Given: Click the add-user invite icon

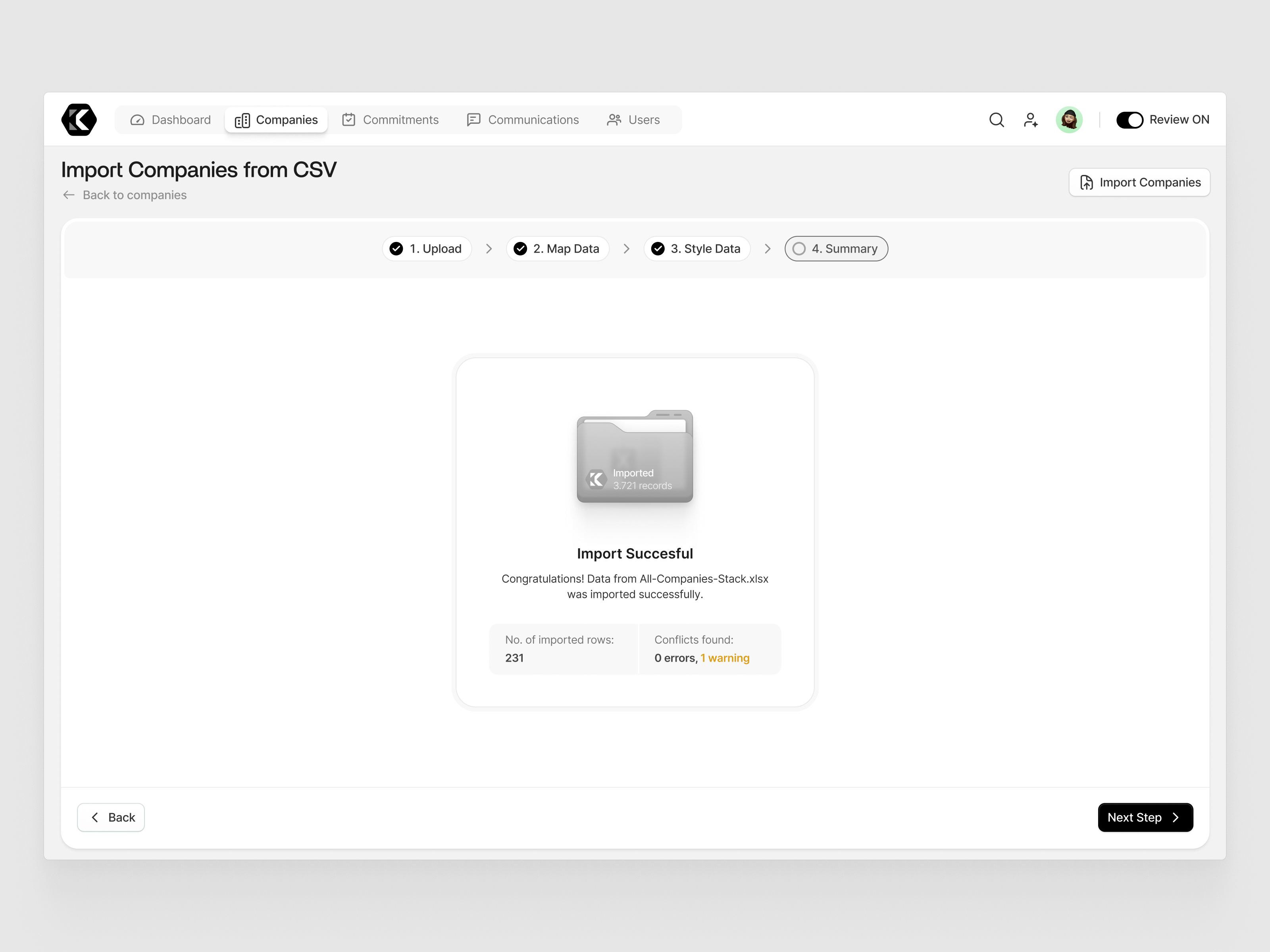Looking at the screenshot, I should click(x=1031, y=119).
